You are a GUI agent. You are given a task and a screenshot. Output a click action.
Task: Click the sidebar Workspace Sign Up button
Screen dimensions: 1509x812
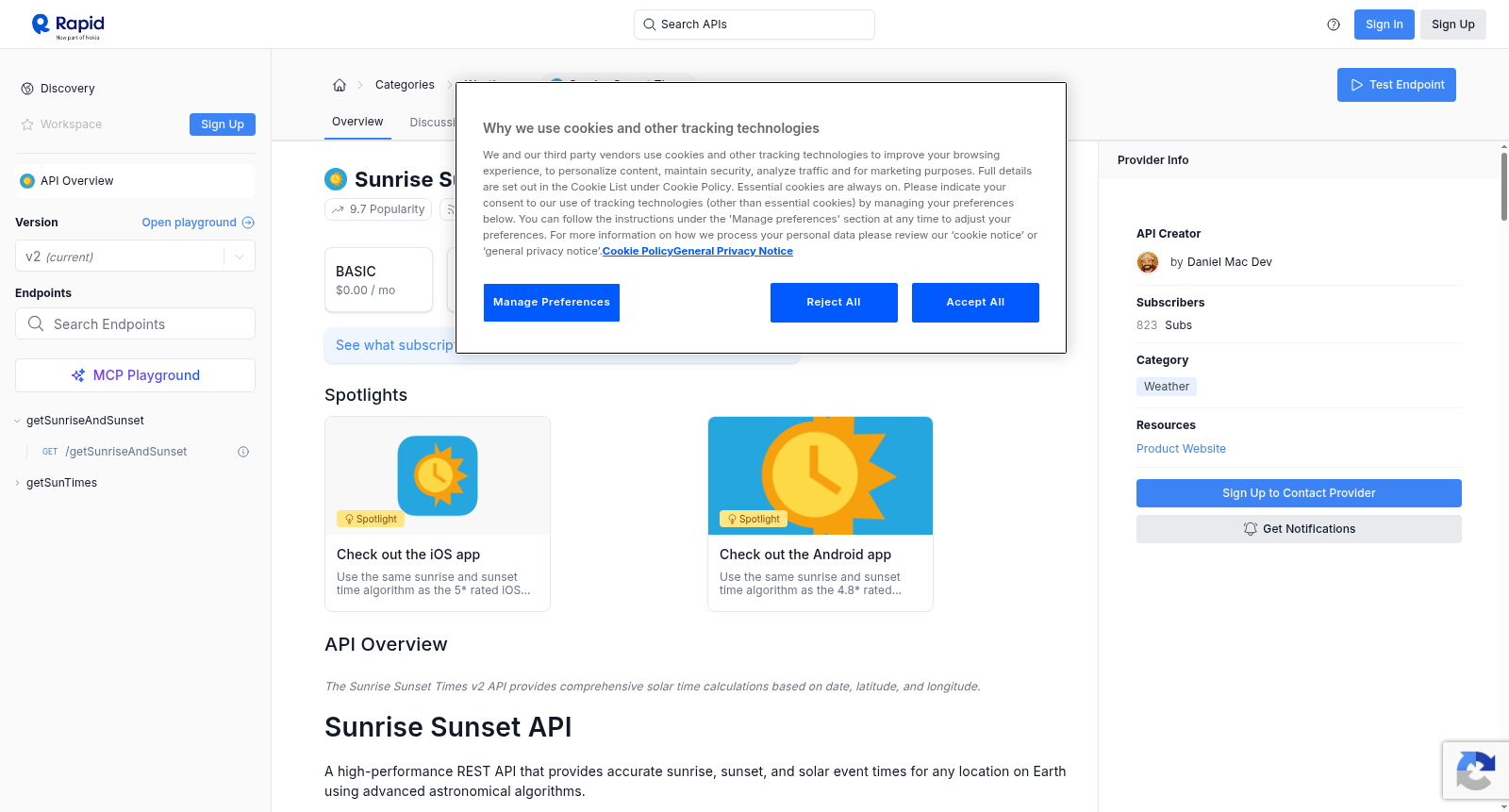pyautogui.click(x=223, y=124)
